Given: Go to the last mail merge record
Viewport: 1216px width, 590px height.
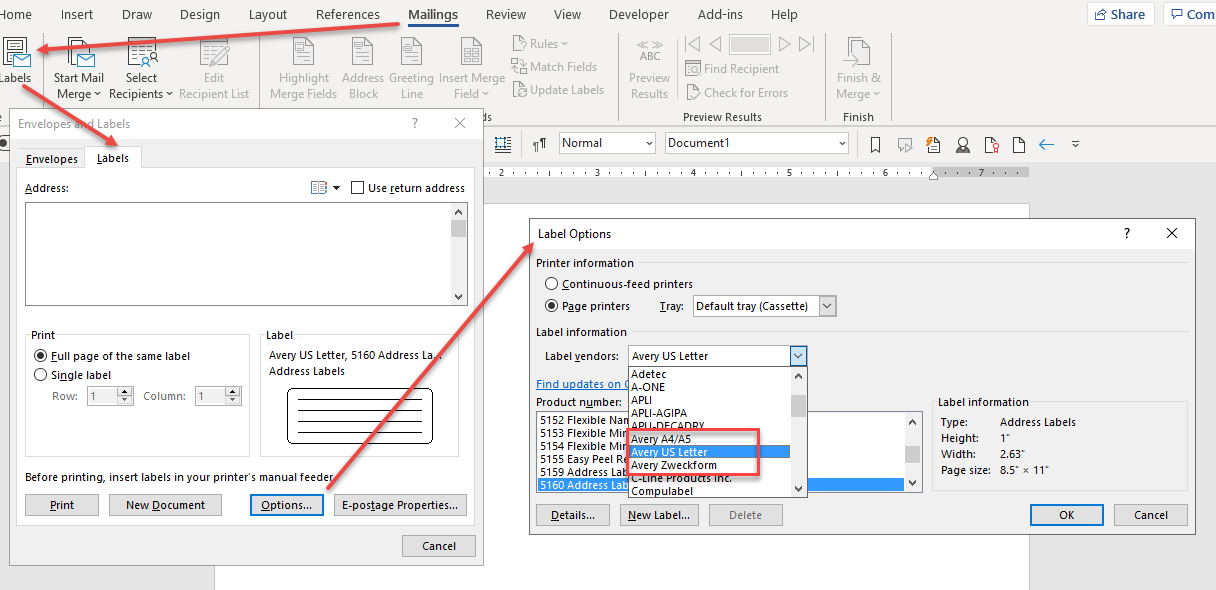Looking at the screenshot, I should click(806, 44).
